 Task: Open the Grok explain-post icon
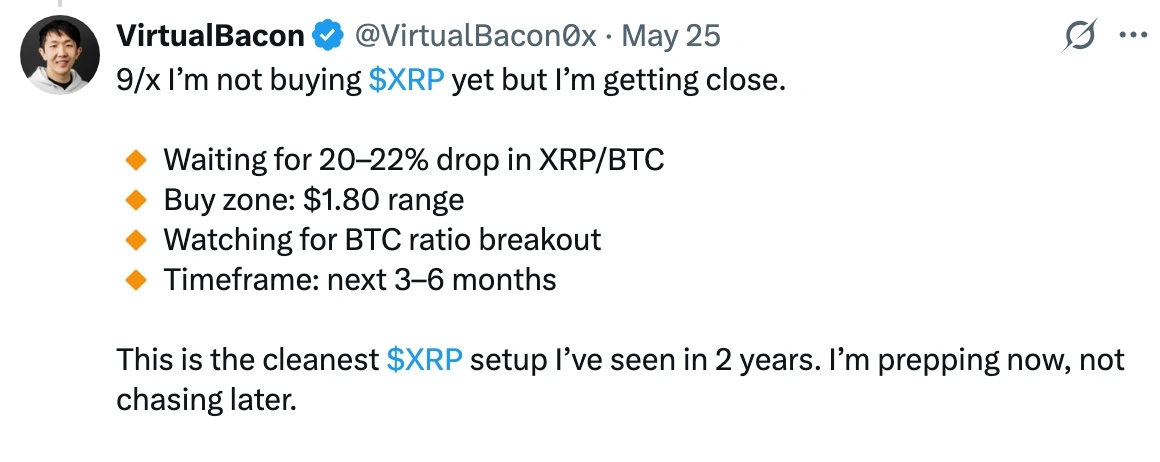click(x=1079, y=35)
